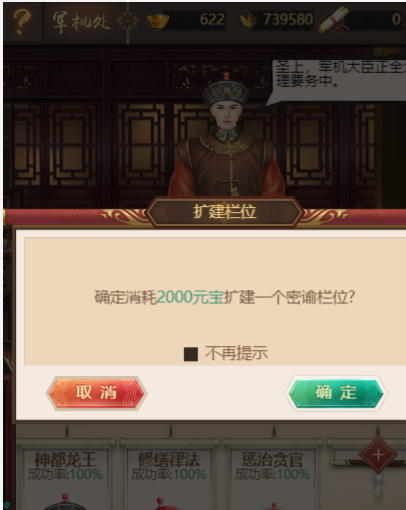Viewport: 406px width, 510px height.
Task: Click the 622 gold ingot amount
Action: 212,19
